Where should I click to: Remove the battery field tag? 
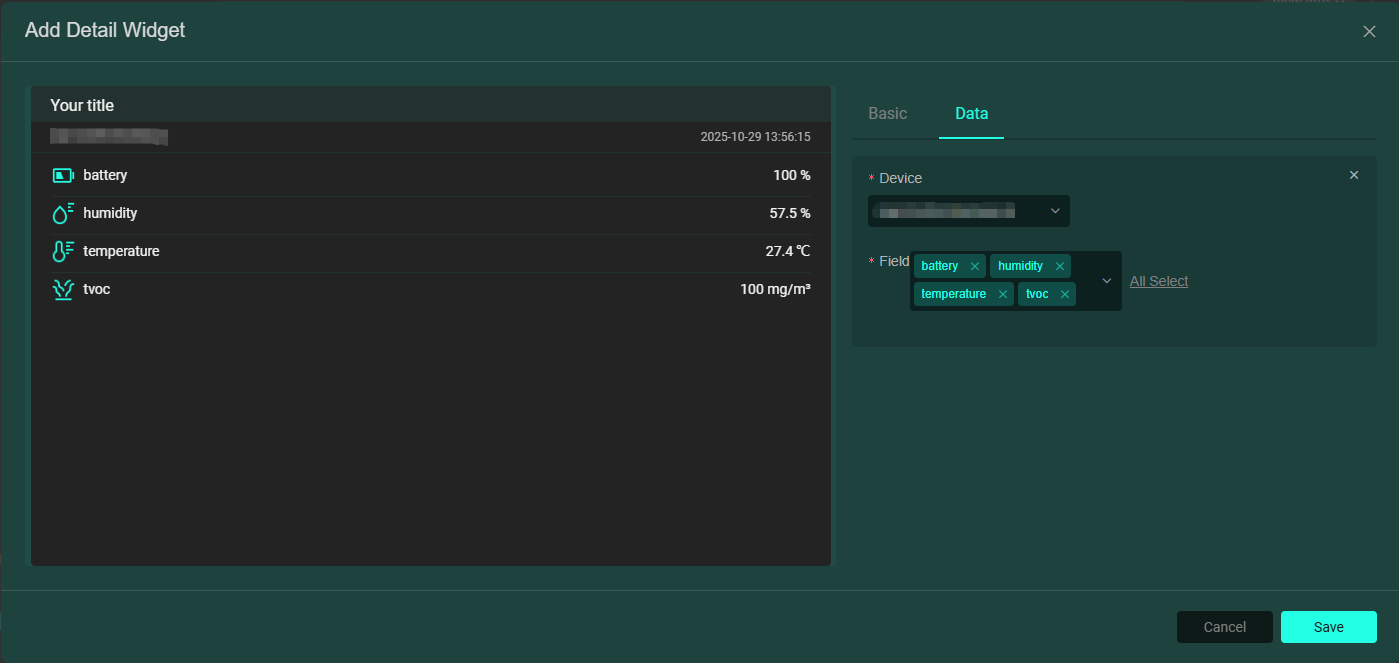pos(975,267)
